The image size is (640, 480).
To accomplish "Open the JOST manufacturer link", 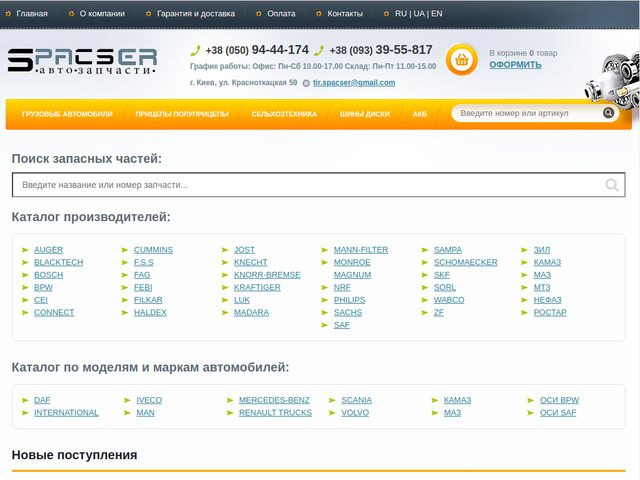I will (244, 250).
